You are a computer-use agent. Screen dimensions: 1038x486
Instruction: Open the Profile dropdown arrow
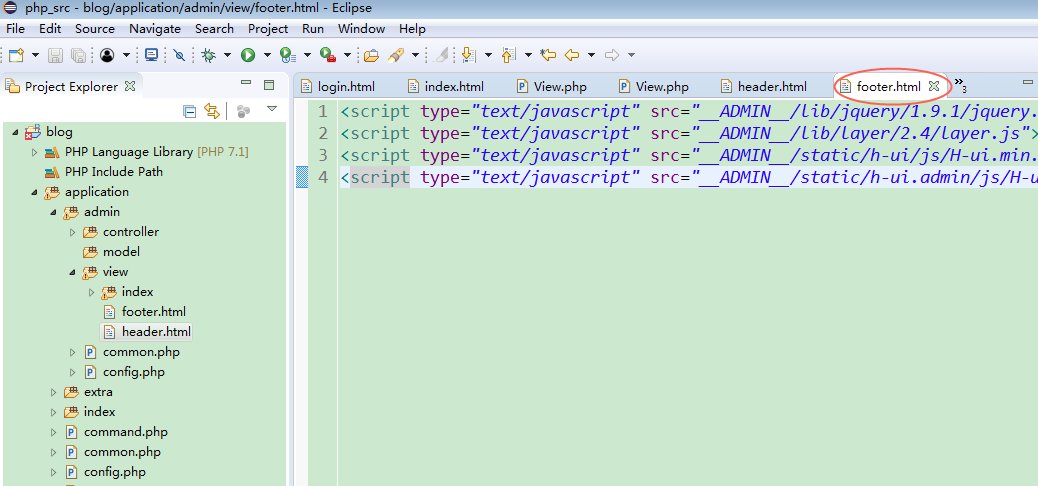point(307,55)
